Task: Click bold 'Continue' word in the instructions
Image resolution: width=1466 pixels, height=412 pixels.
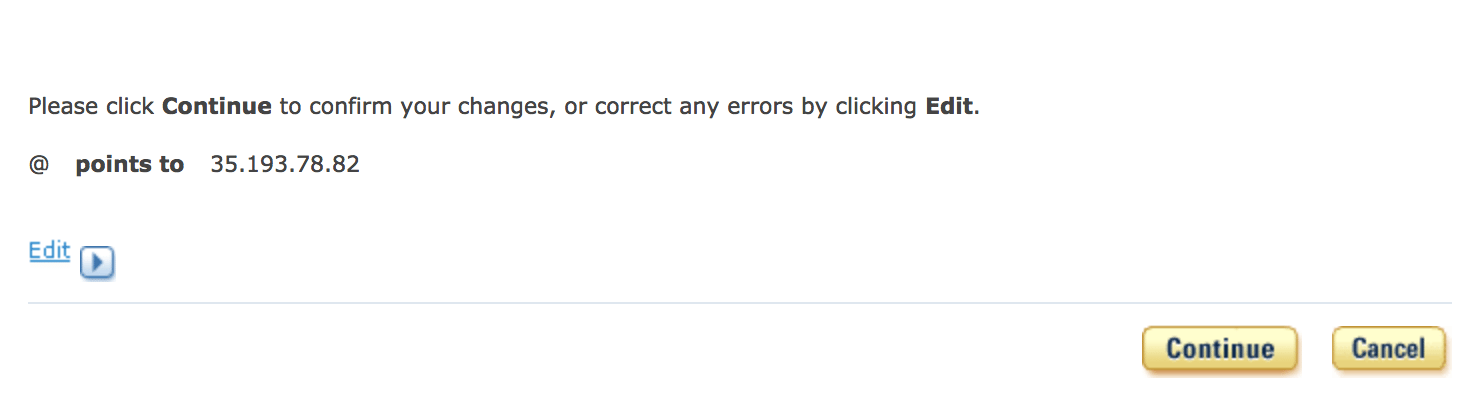Action: coord(216,106)
